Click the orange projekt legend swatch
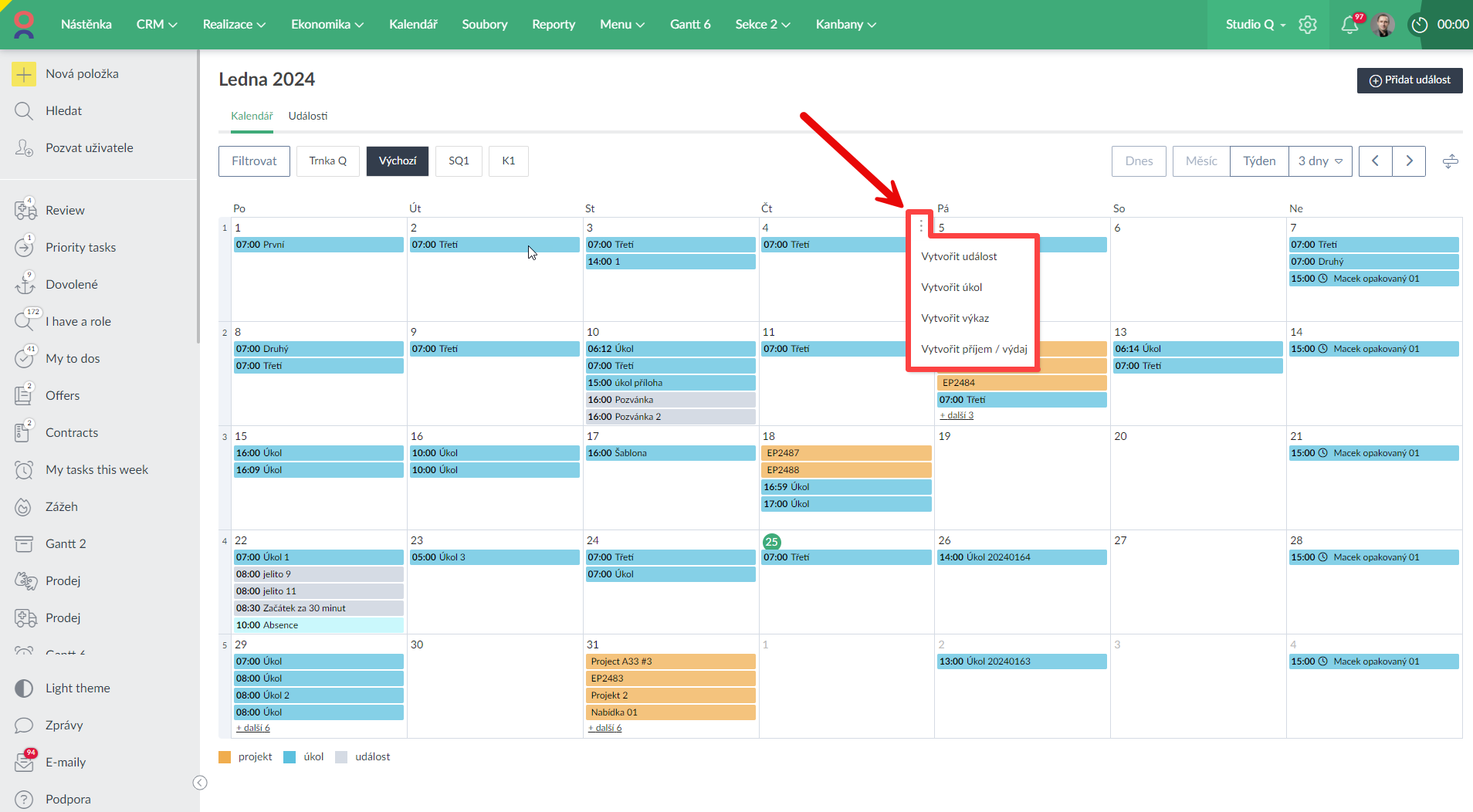Screen dimensions: 1473x812 tap(225, 757)
